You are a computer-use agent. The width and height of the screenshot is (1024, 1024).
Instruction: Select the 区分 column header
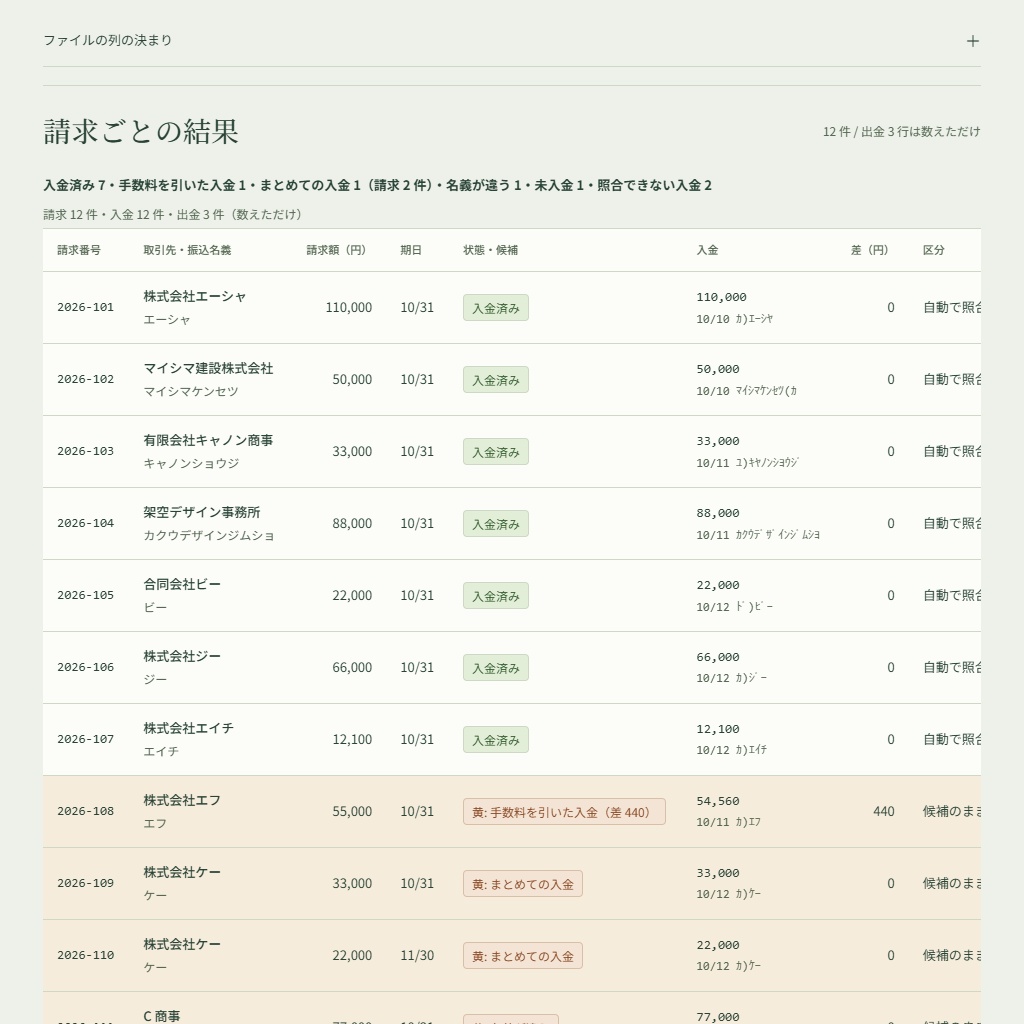934,250
